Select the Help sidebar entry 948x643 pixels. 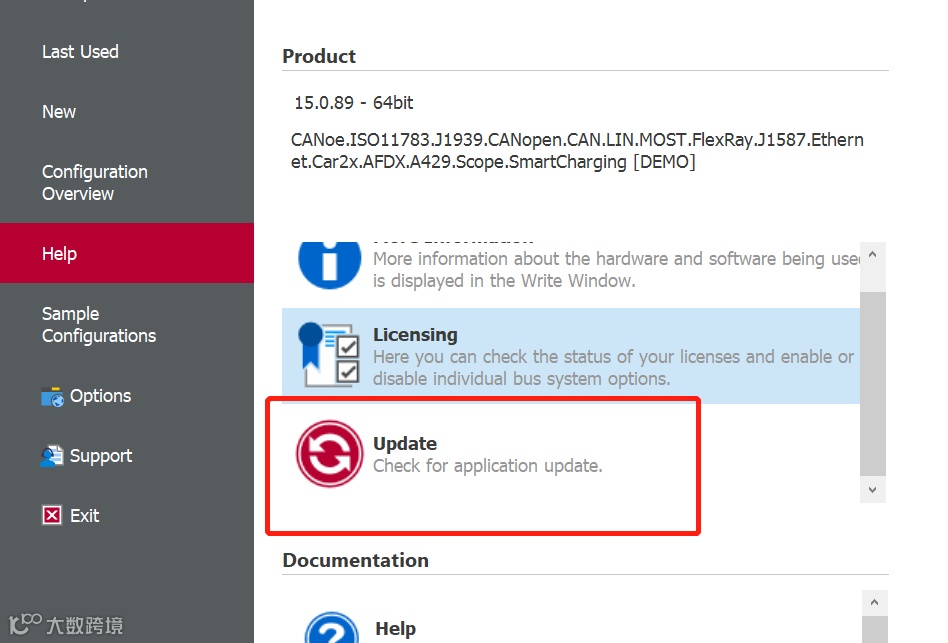[127, 253]
